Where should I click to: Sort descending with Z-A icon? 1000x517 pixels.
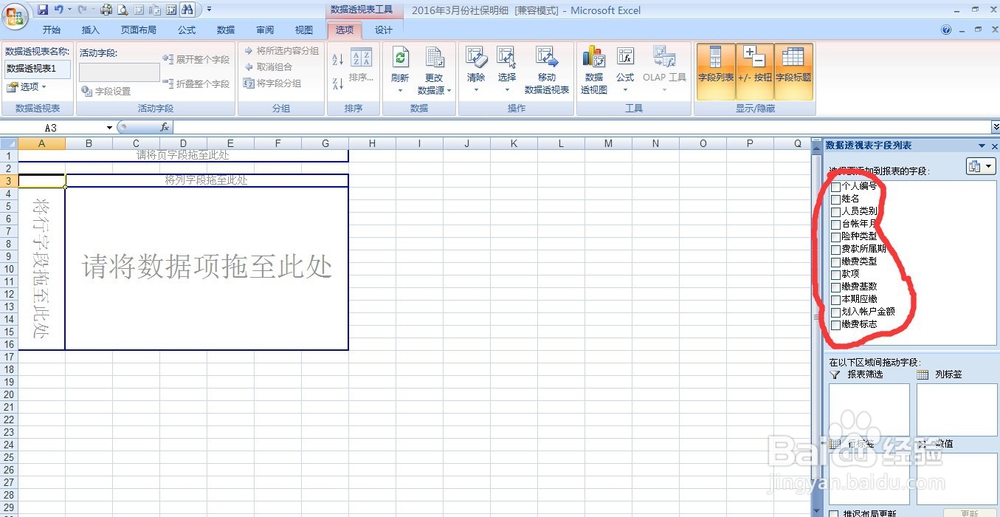[x=338, y=84]
